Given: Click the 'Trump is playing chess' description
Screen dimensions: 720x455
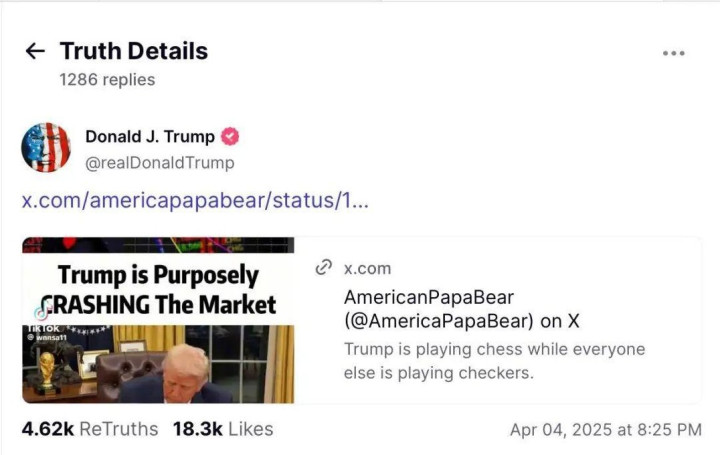Looking at the screenshot, I should click(494, 361).
